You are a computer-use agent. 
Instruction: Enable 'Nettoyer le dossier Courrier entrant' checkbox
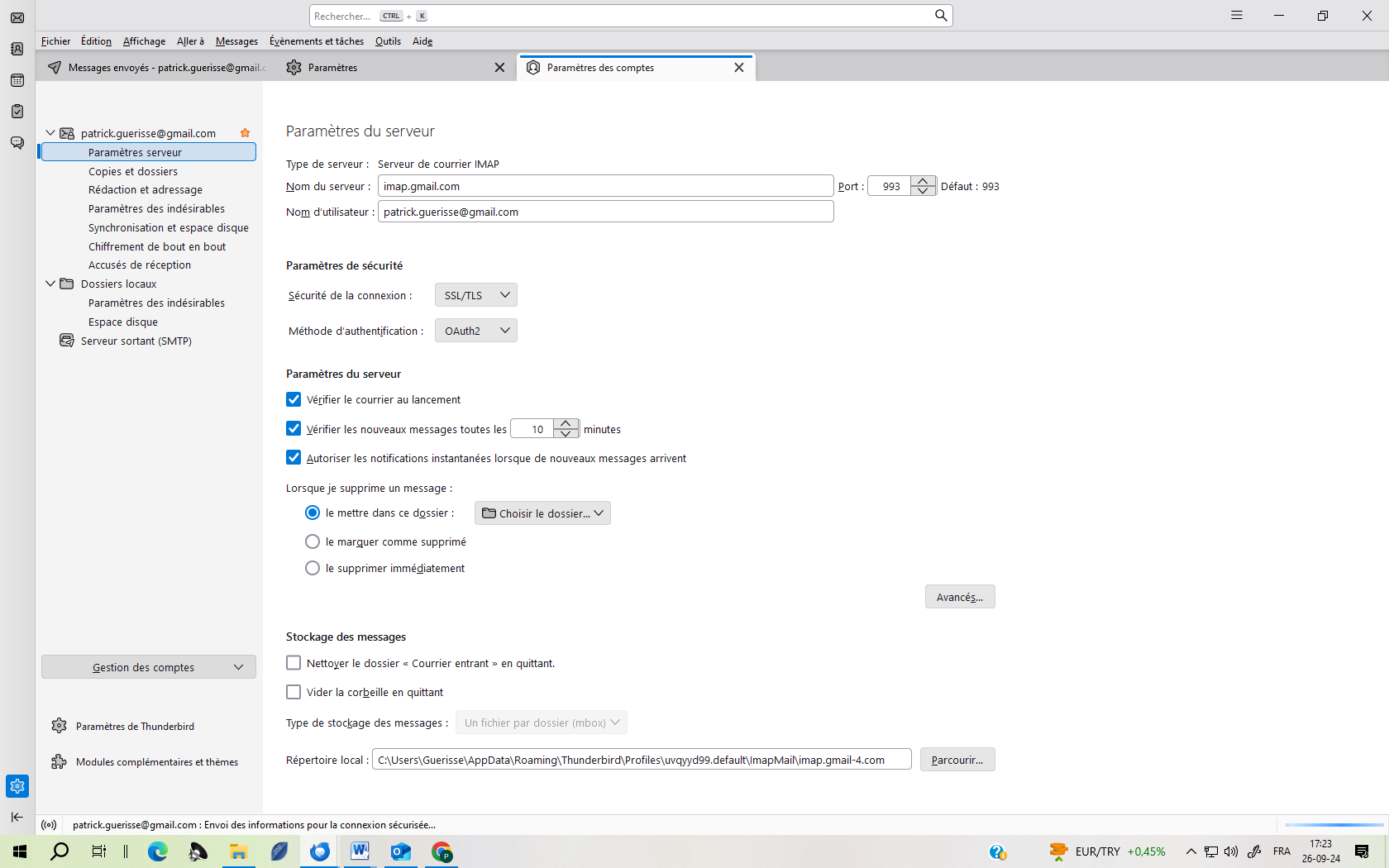294,663
